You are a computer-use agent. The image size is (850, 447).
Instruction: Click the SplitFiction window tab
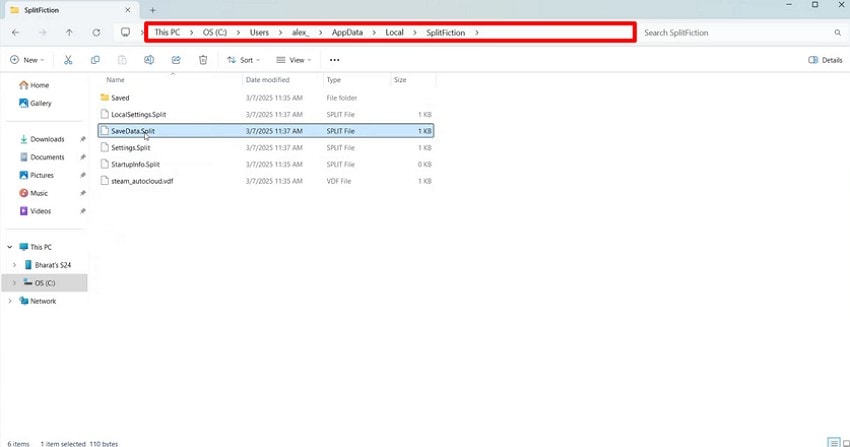(x=70, y=10)
